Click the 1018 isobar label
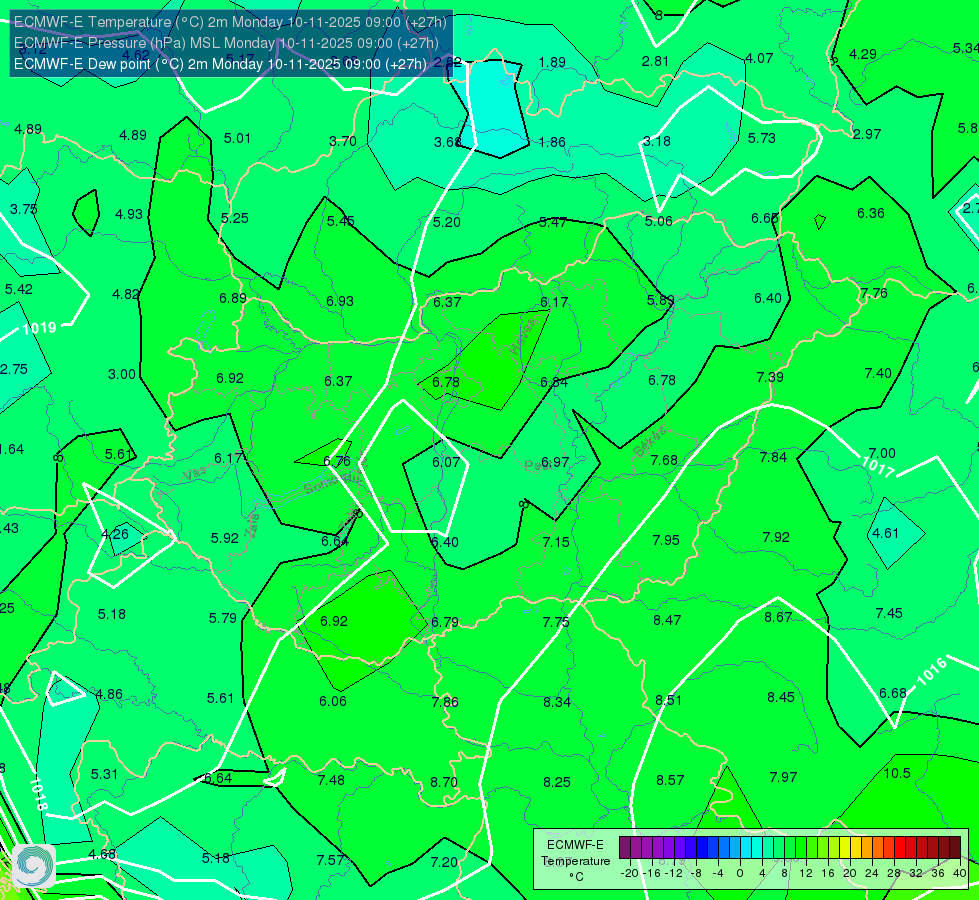 click(38, 794)
